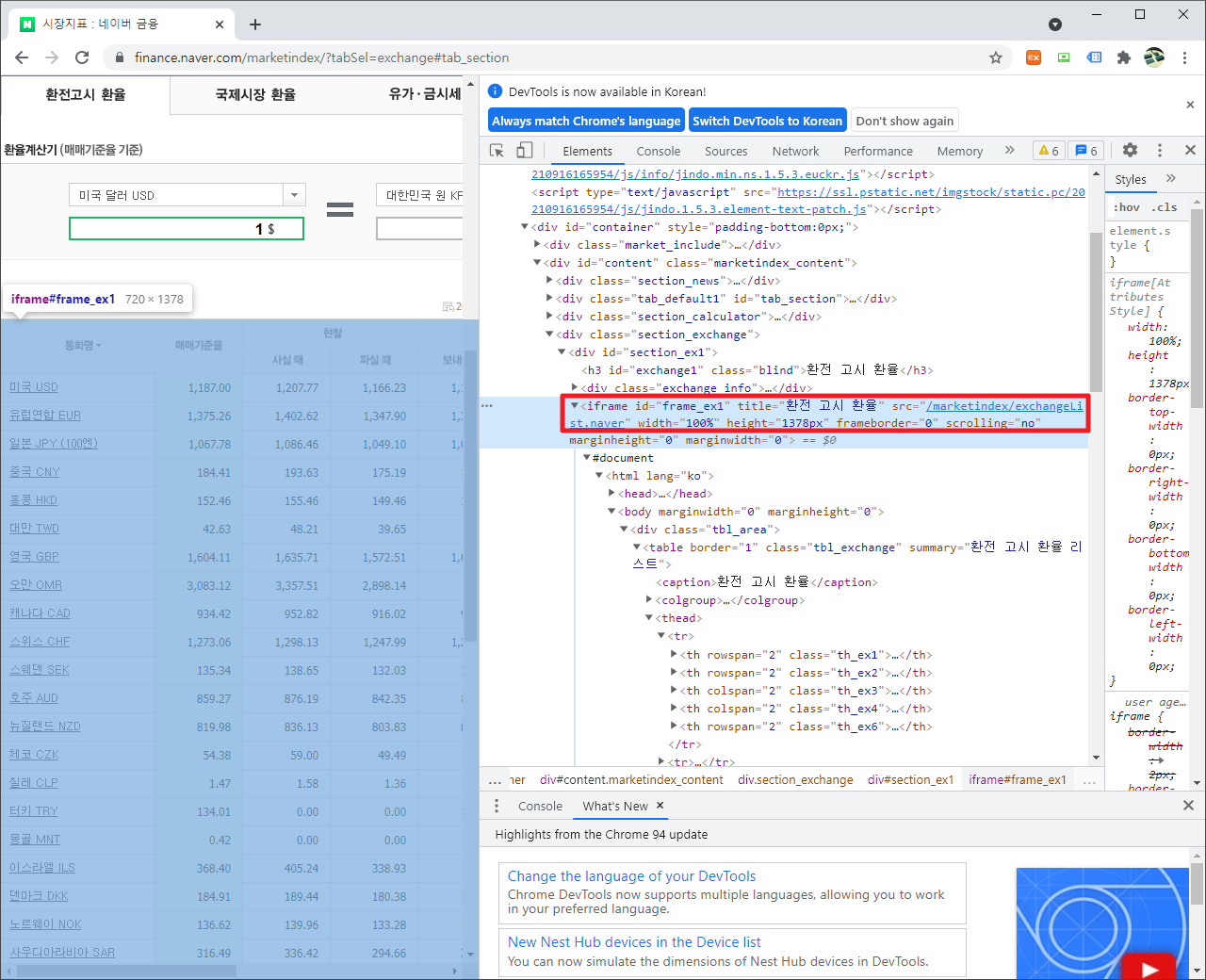The image size is (1206, 980).
Task: Open DevTools customize three-dot menu
Action: pos(1160,151)
